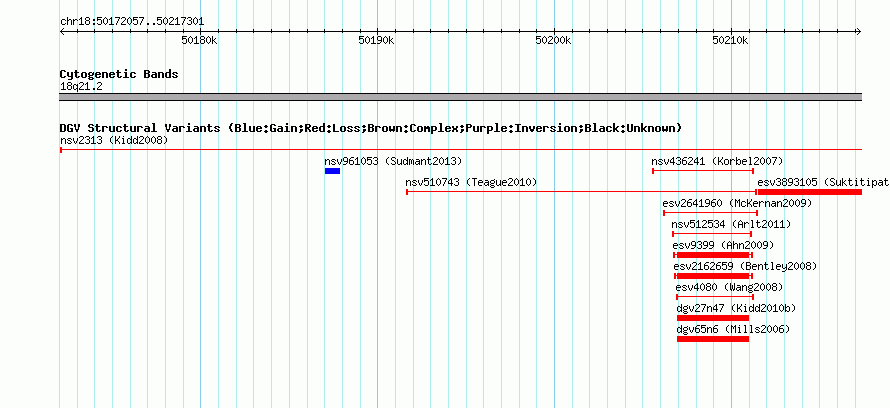Click the 50200k ruler tick label
The image size is (890, 408).
(553, 41)
